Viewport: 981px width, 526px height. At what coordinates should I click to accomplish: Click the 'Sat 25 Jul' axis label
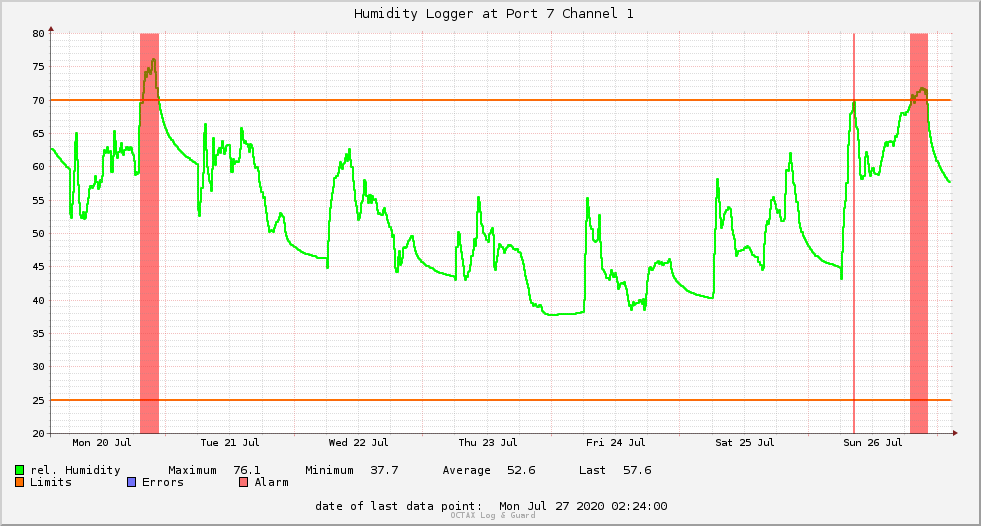(x=745, y=442)
